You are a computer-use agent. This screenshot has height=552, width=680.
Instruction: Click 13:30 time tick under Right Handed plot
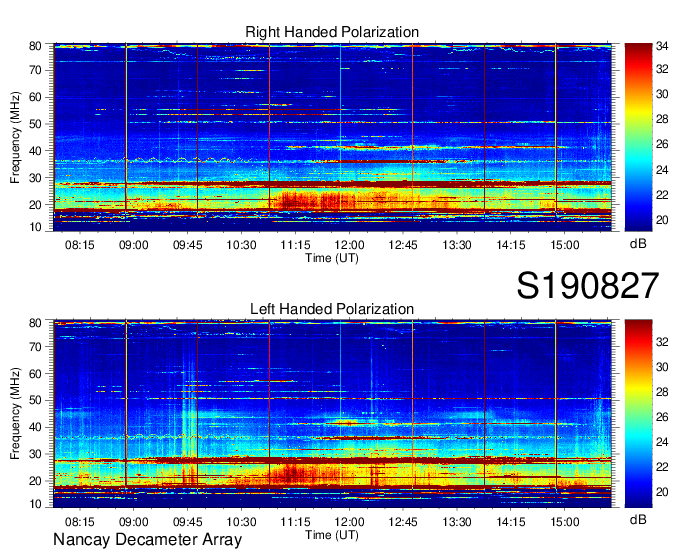[x=457, y=245]
